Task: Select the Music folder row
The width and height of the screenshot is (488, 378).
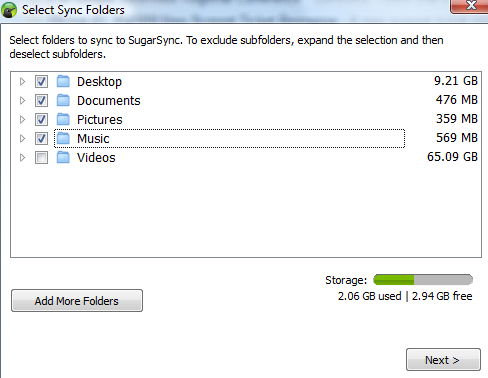Action: click(230, 138)
